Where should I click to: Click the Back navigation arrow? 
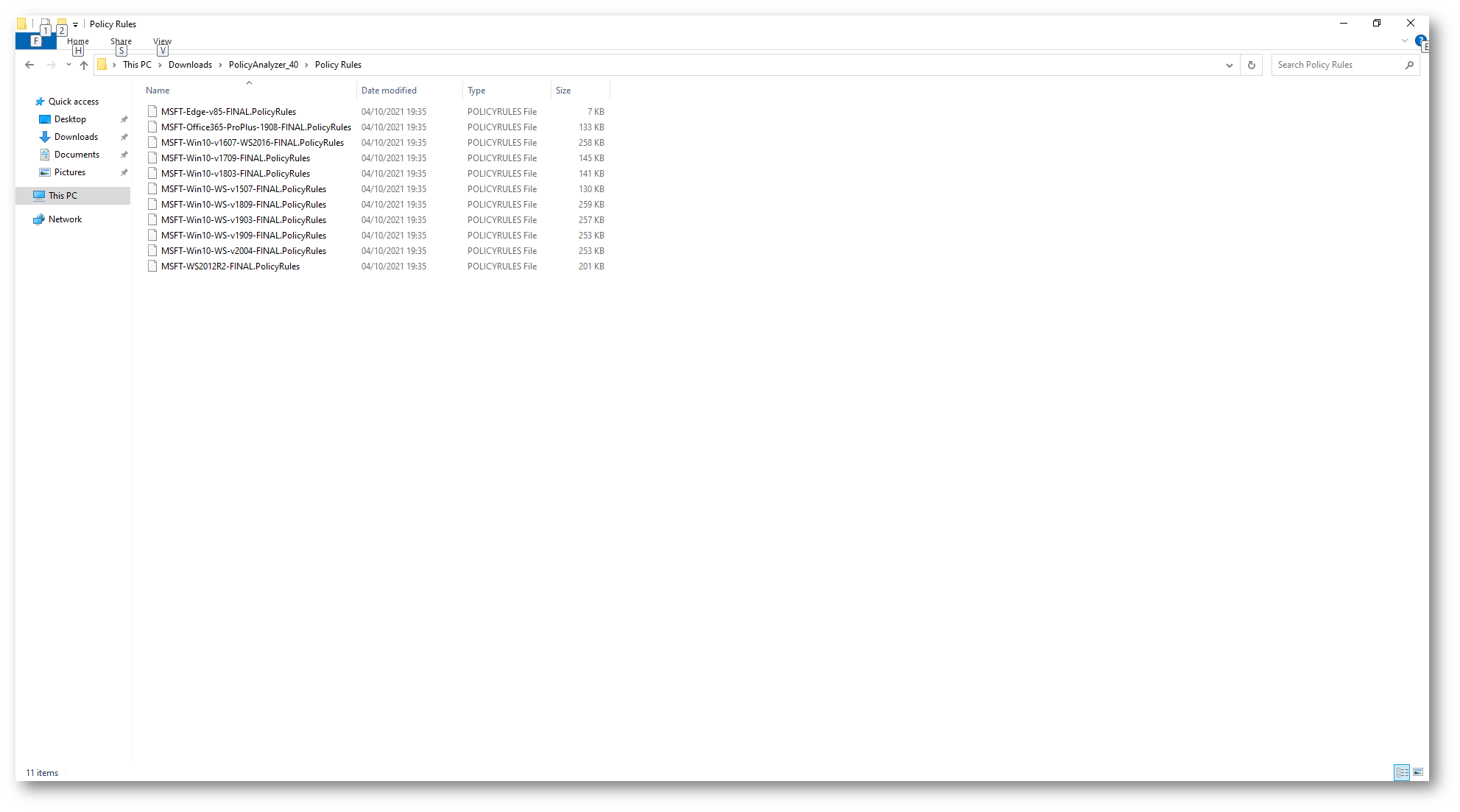(x=29, y=65)
